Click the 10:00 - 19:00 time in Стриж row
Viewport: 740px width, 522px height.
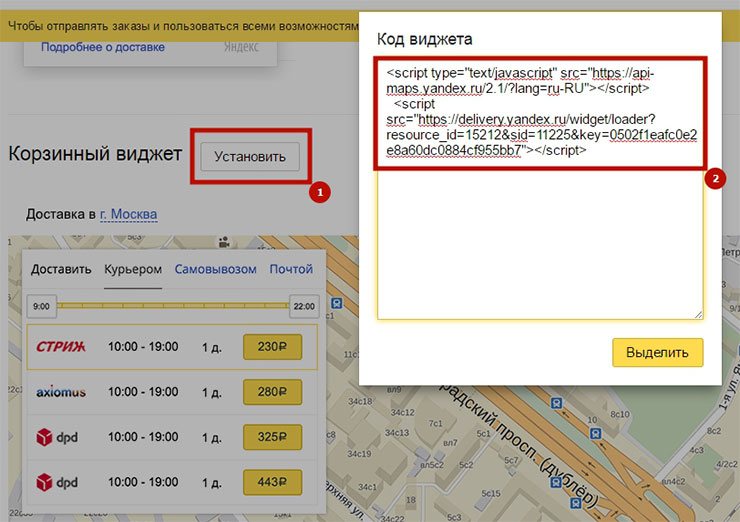(x=143, y=347)
